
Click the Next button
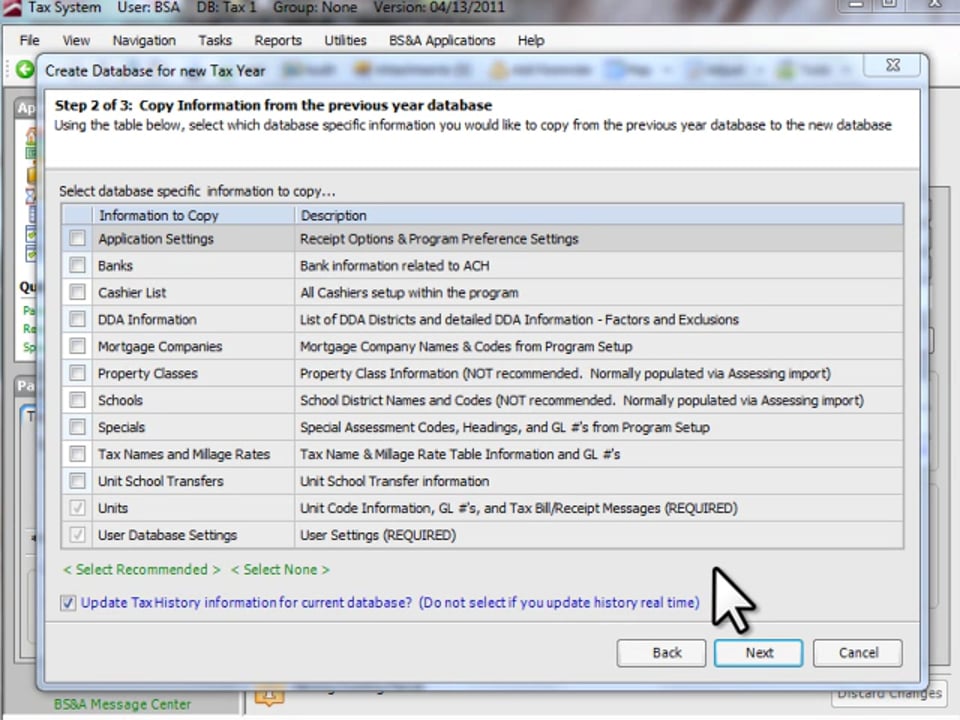pos(759,653)
